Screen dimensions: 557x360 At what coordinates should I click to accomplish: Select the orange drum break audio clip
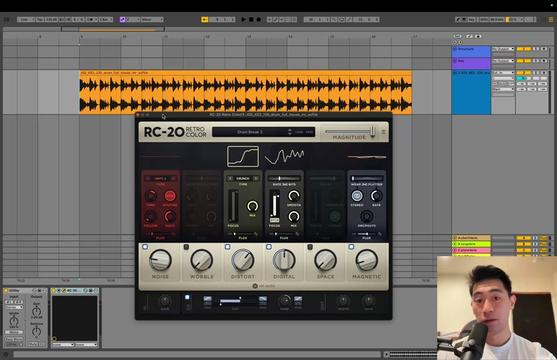pyautogui.click(x=245, y=92)
